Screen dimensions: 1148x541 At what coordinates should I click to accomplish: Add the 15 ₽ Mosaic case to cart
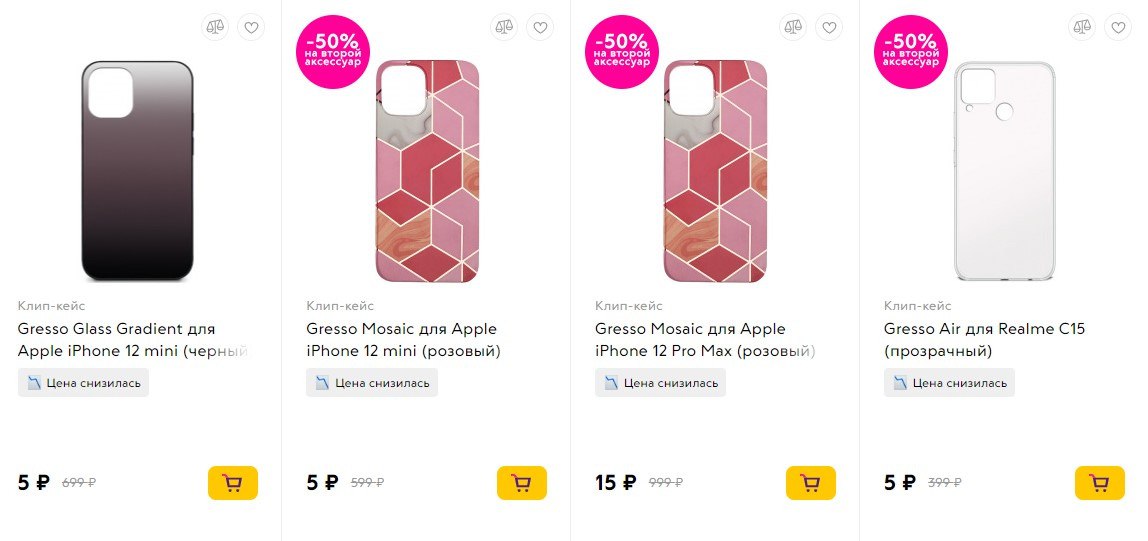[x=811, y=483]
